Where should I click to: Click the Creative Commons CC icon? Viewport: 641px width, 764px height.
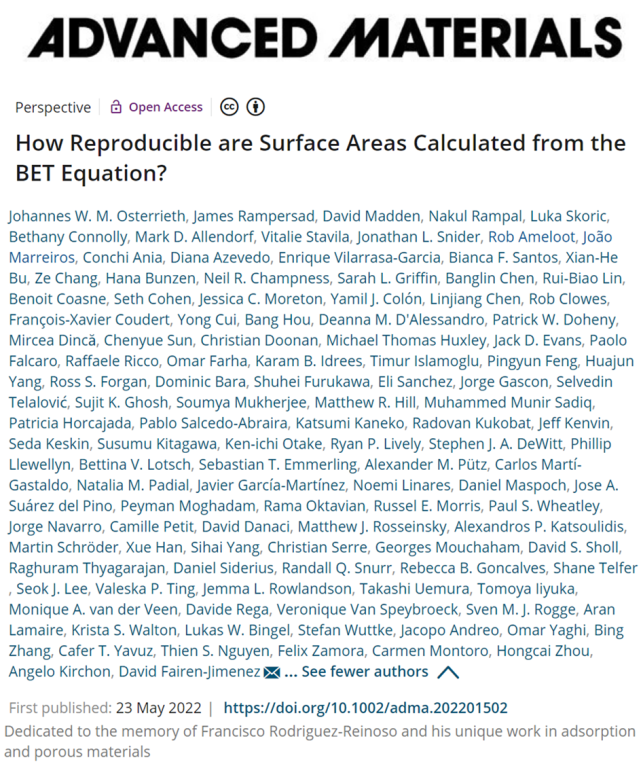click(x=228, y=107)
